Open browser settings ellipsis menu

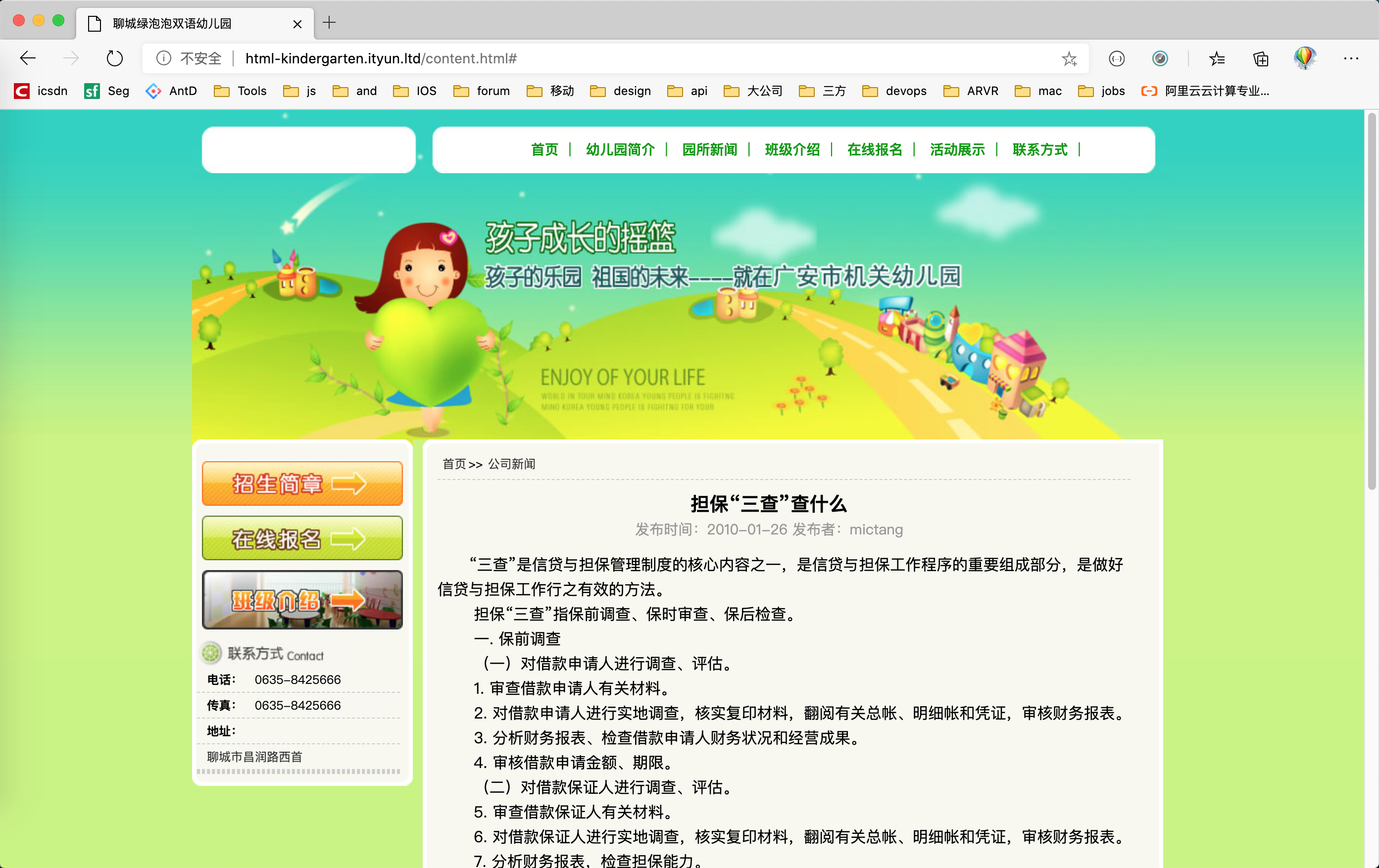pyautogui.click(x=1350, y=58)
